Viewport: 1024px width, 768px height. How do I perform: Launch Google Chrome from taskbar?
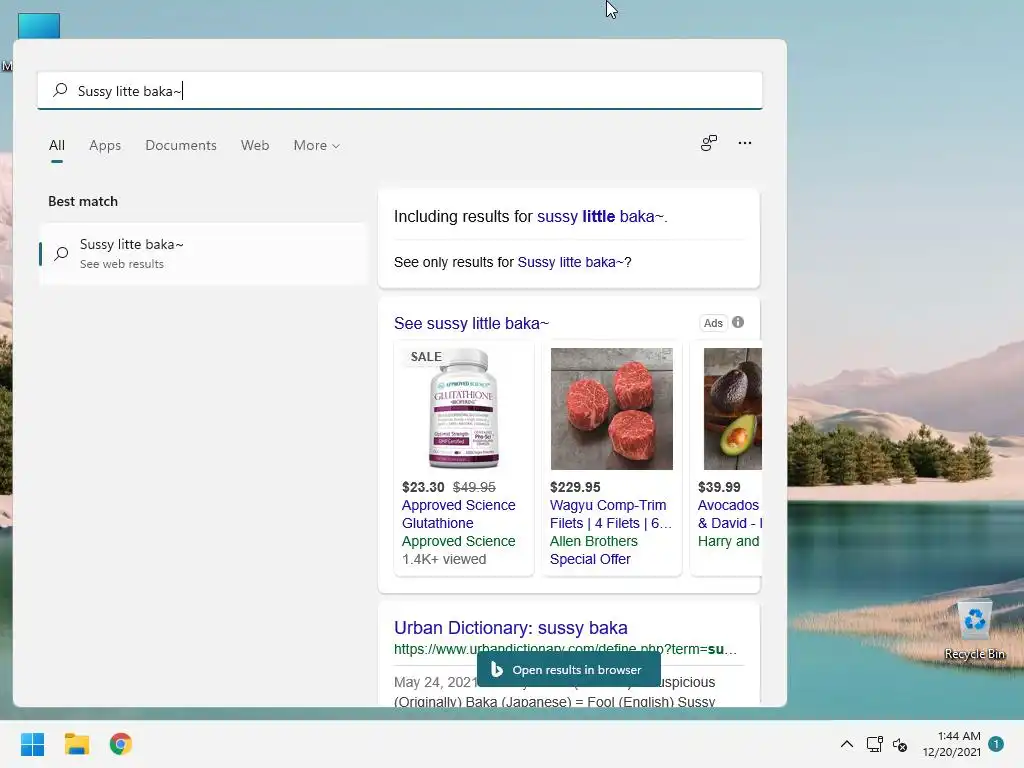coord(121,744)
